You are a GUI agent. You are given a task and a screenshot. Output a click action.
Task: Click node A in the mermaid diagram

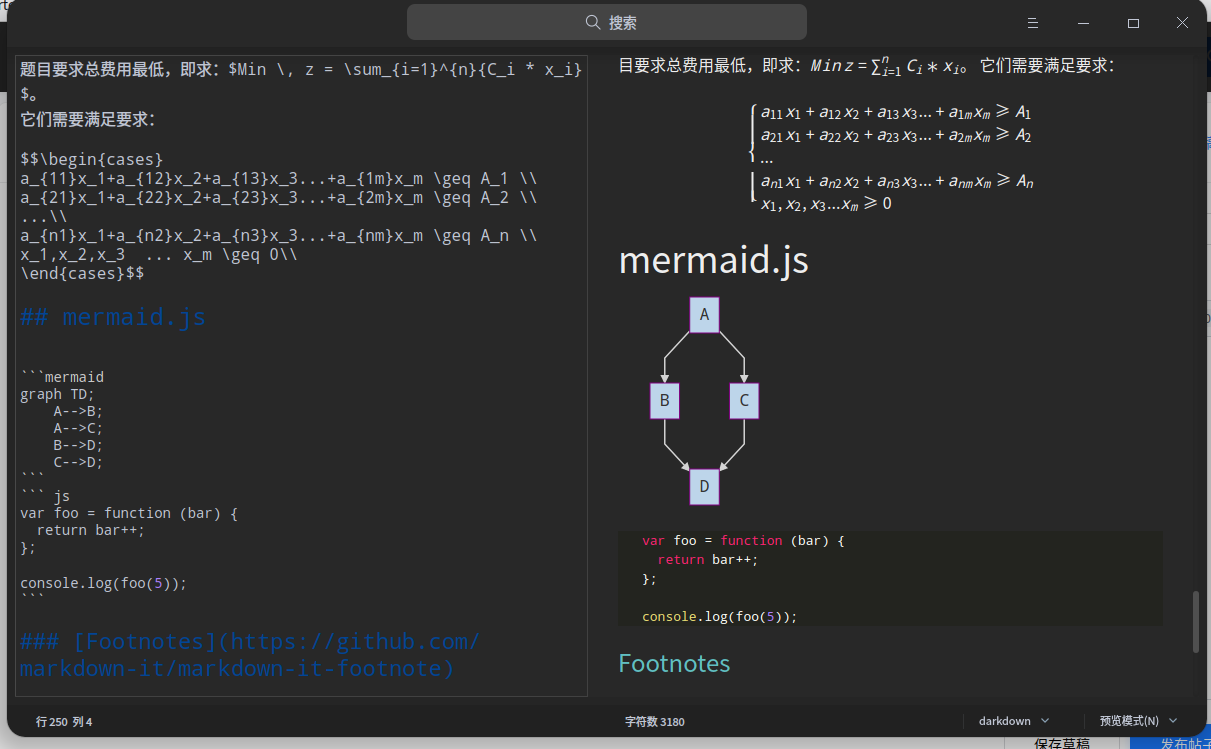(x=704, y=315)
